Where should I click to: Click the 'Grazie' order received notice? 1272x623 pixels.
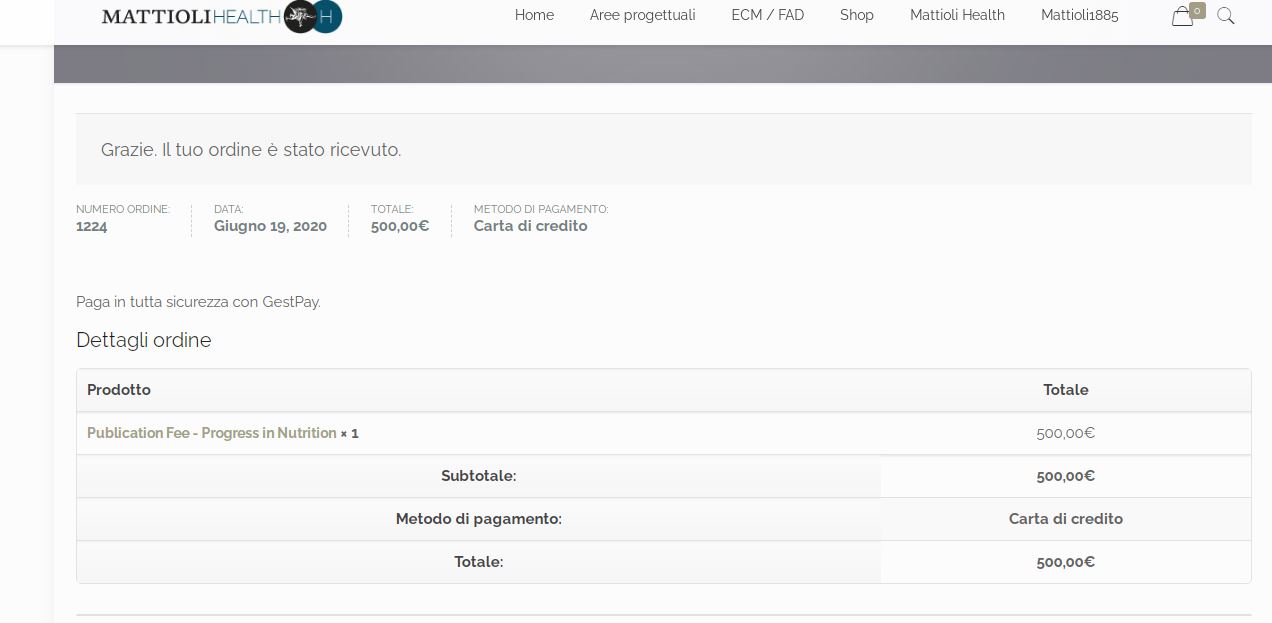tap(251, 150)
